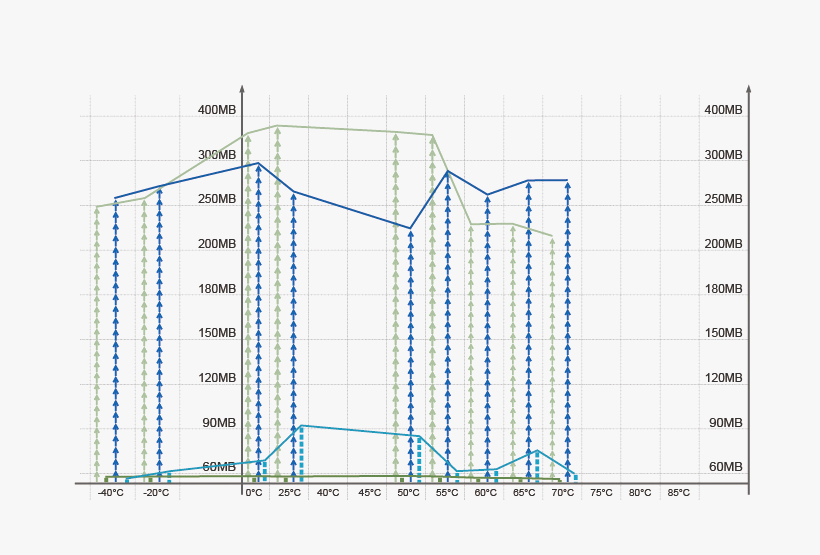Select the 25°C axis tick label
Viewport: 820px width, 555px height.
(289, 493)
